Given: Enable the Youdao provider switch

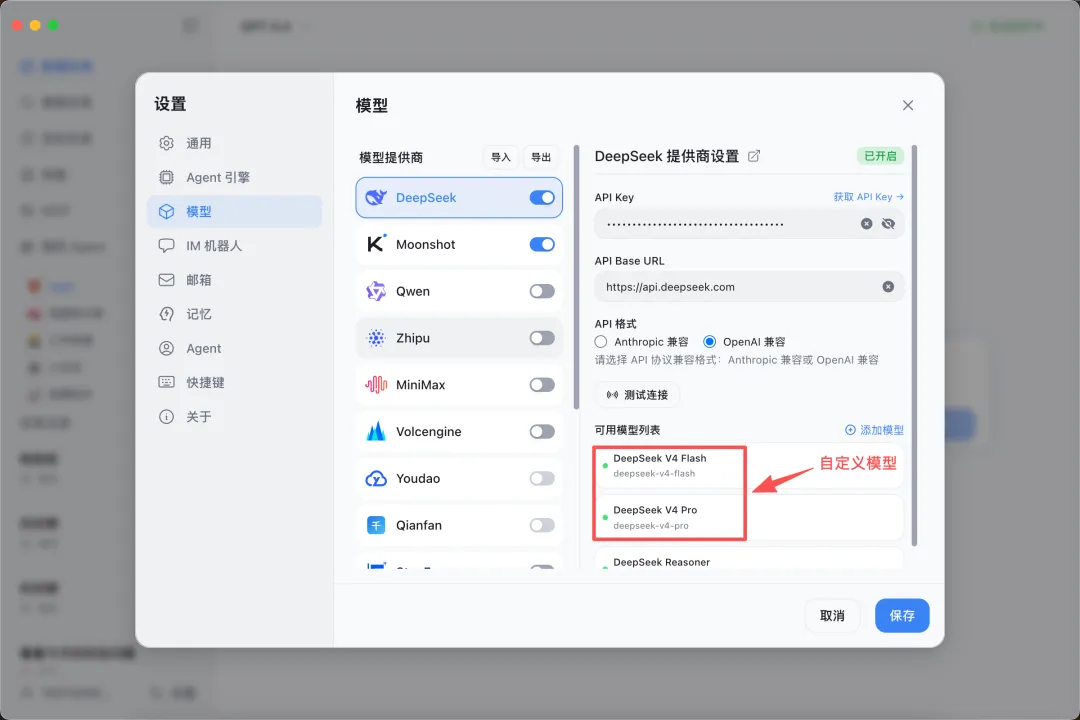Looking at the screenshot, I should point(542,478).
